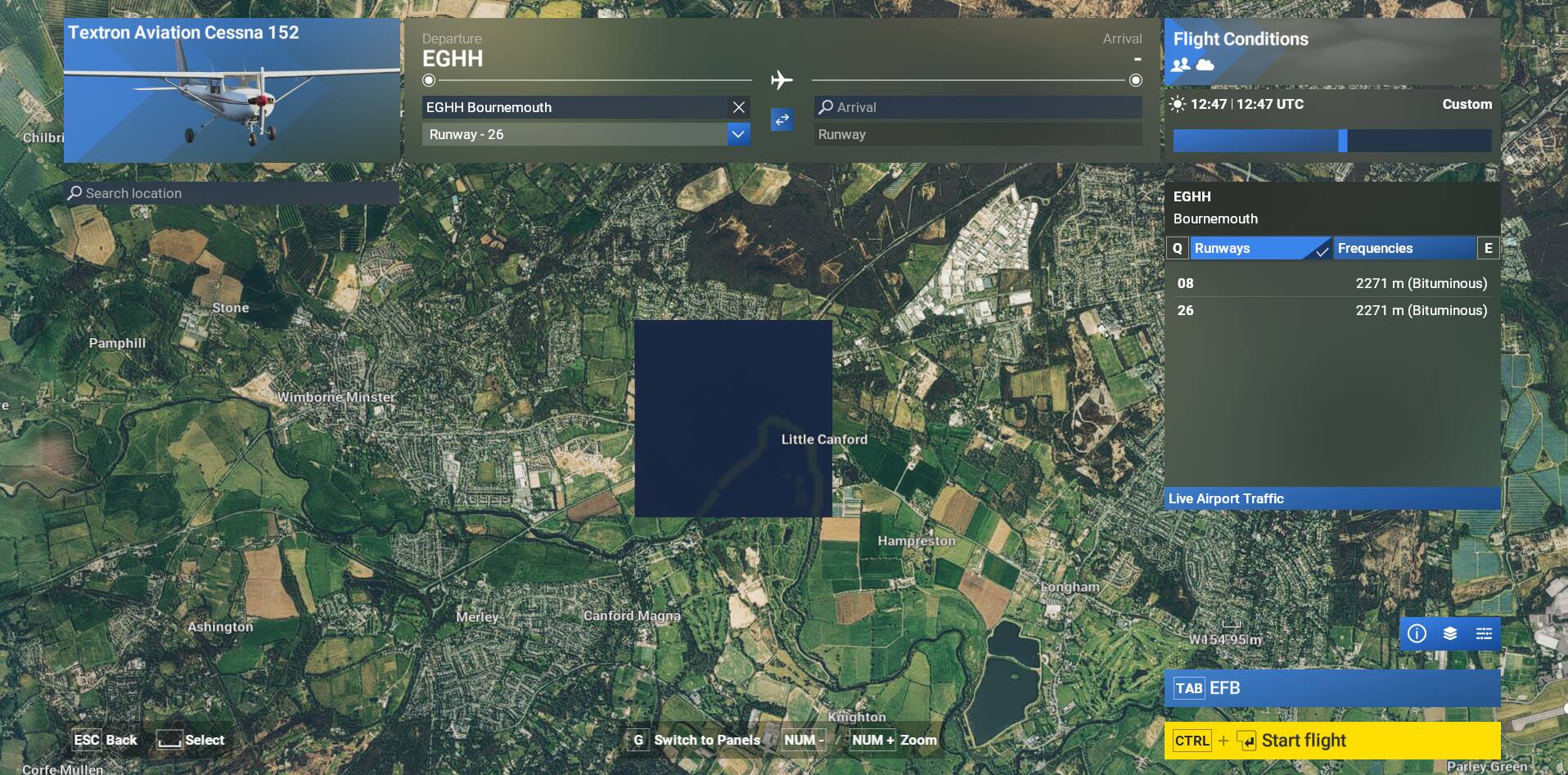Clear the EGHH Bournemouth departure field
This screenshot has width=1568, height=775.
pos(738,107)
